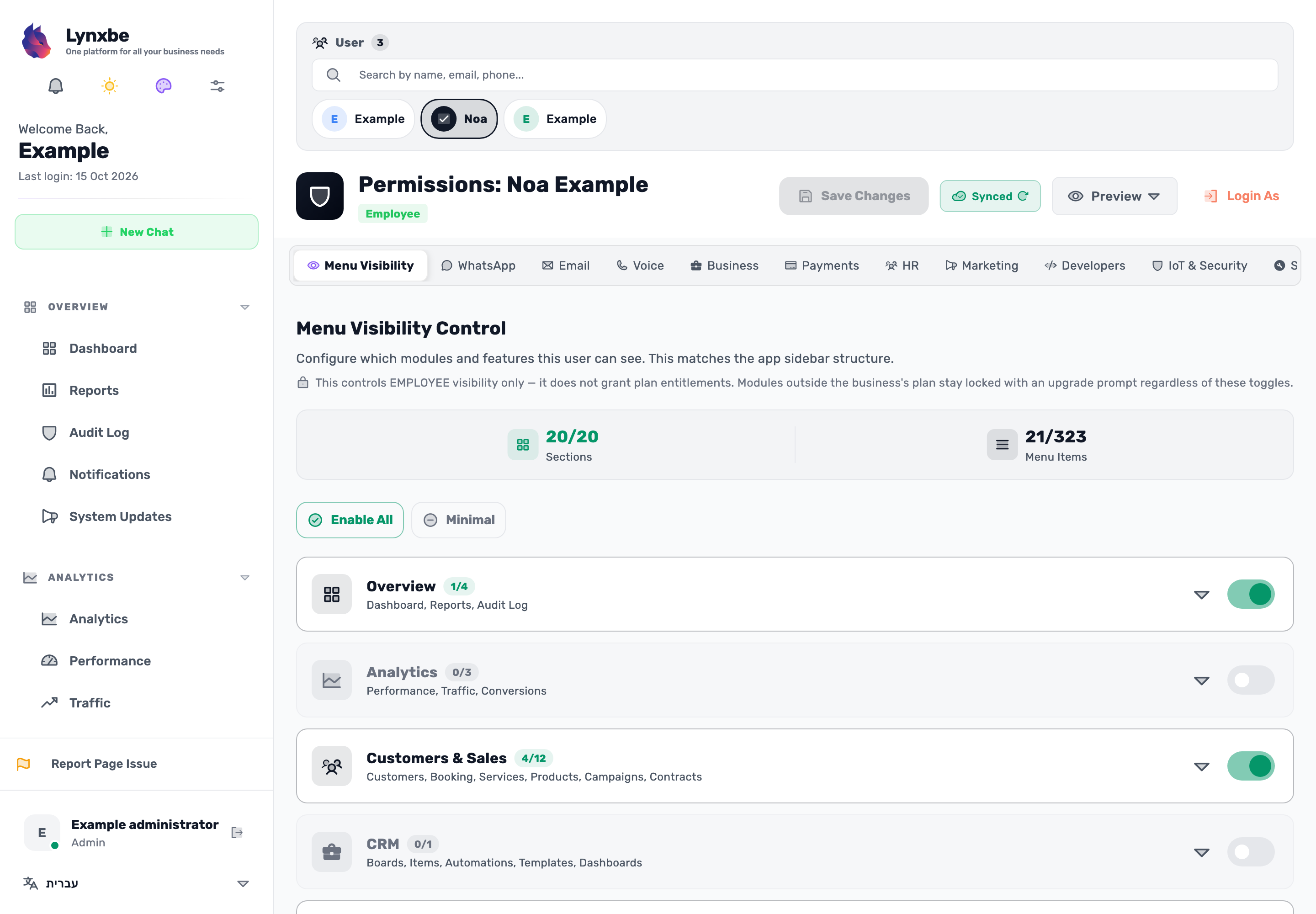
Task: Expand the Customers & Sales section
Action: coord(1201,766)
